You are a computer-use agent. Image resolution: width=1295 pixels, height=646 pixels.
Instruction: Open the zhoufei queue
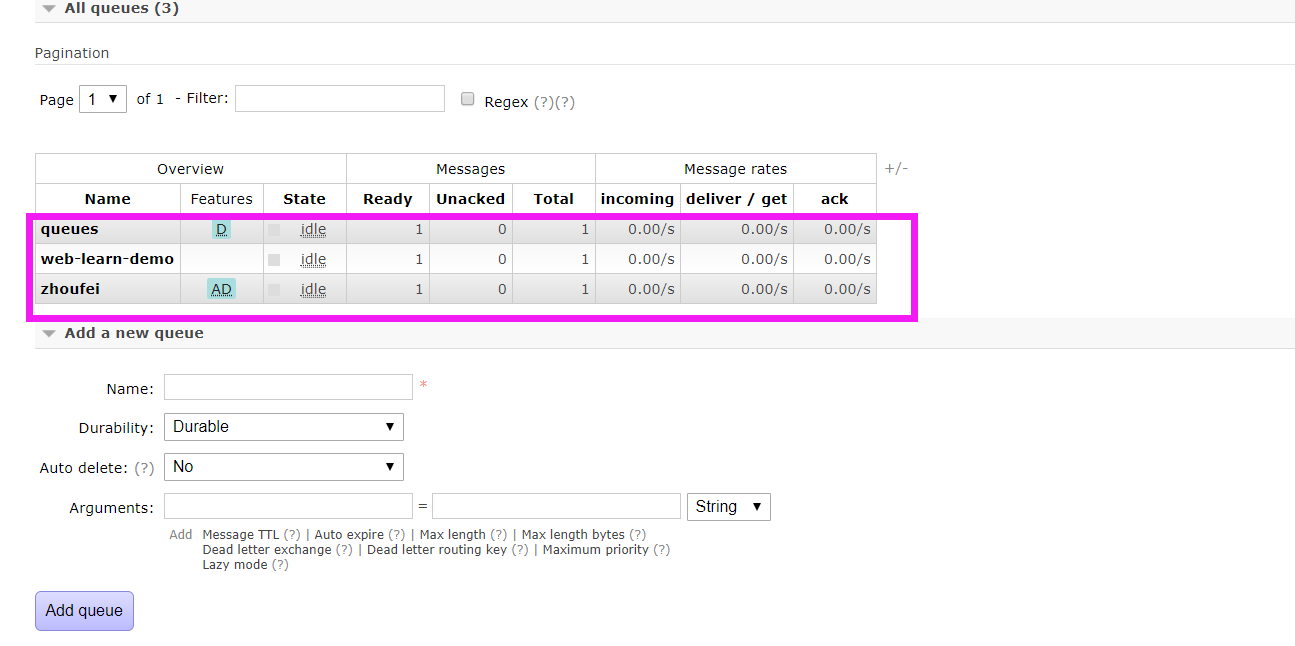coord(70,289)
